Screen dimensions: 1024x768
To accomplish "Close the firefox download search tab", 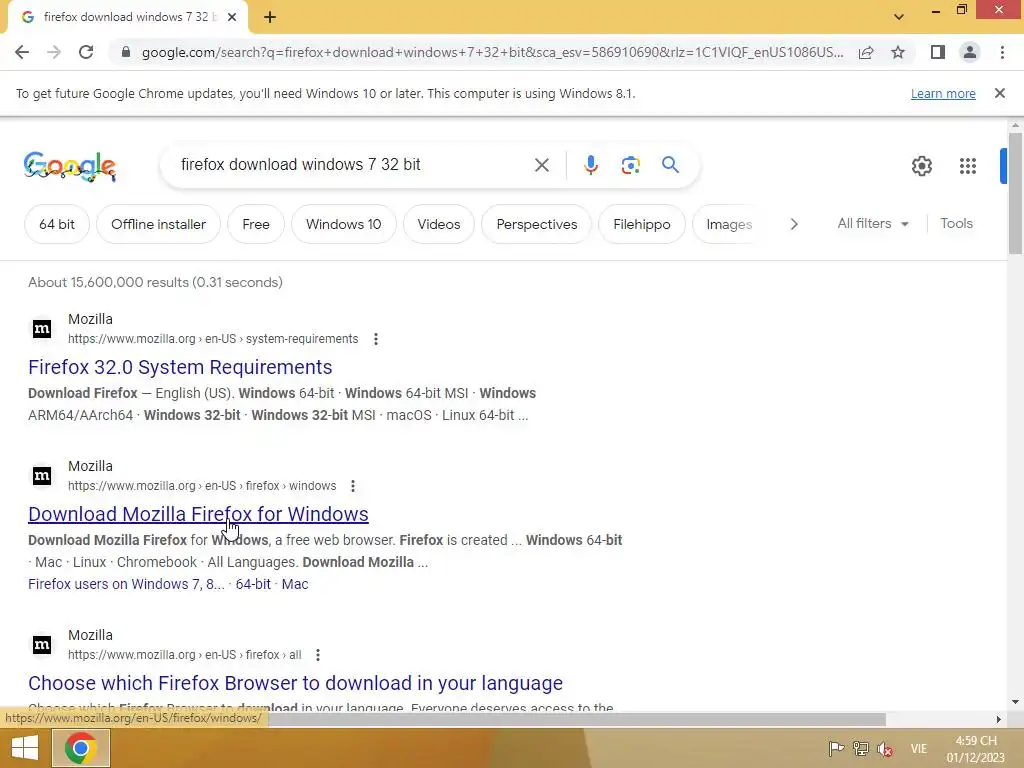I will click(232, 17).
